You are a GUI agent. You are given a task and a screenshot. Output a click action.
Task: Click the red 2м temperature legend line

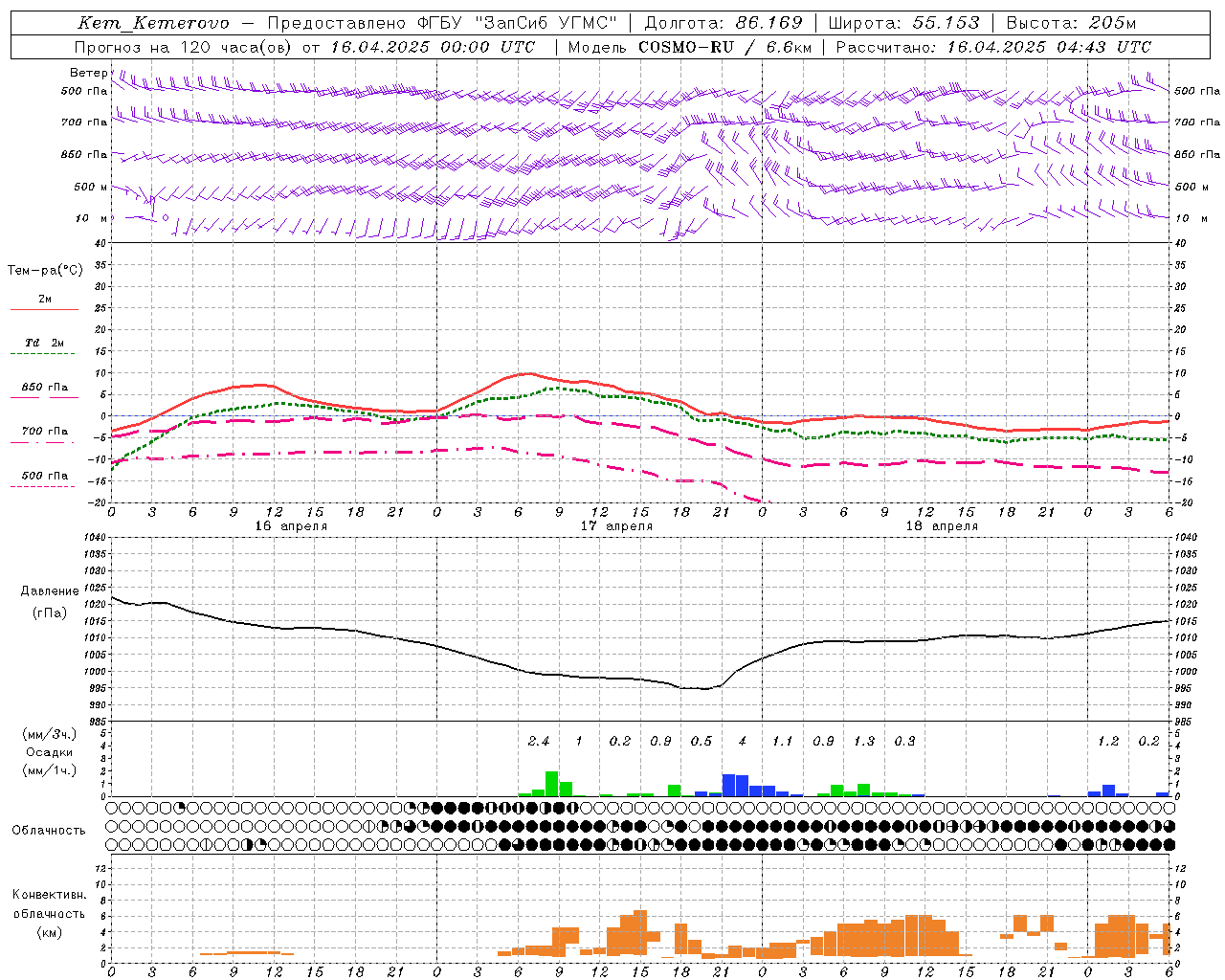(44, 309)
